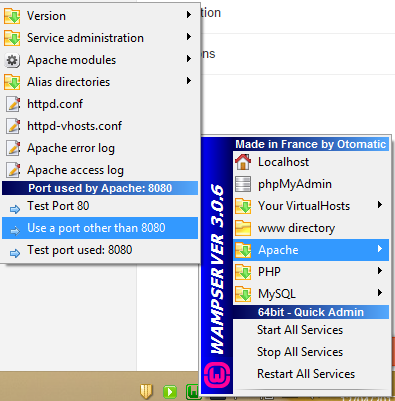Click the Alias directories folder icon
Image resolution: width=395 pixels, height=401 pixels.
[x=12, y=82]
